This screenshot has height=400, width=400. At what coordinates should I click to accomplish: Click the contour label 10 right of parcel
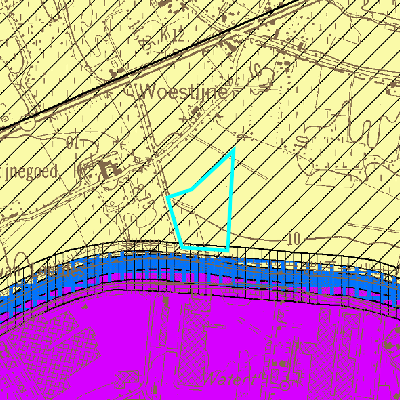(293, 239)
